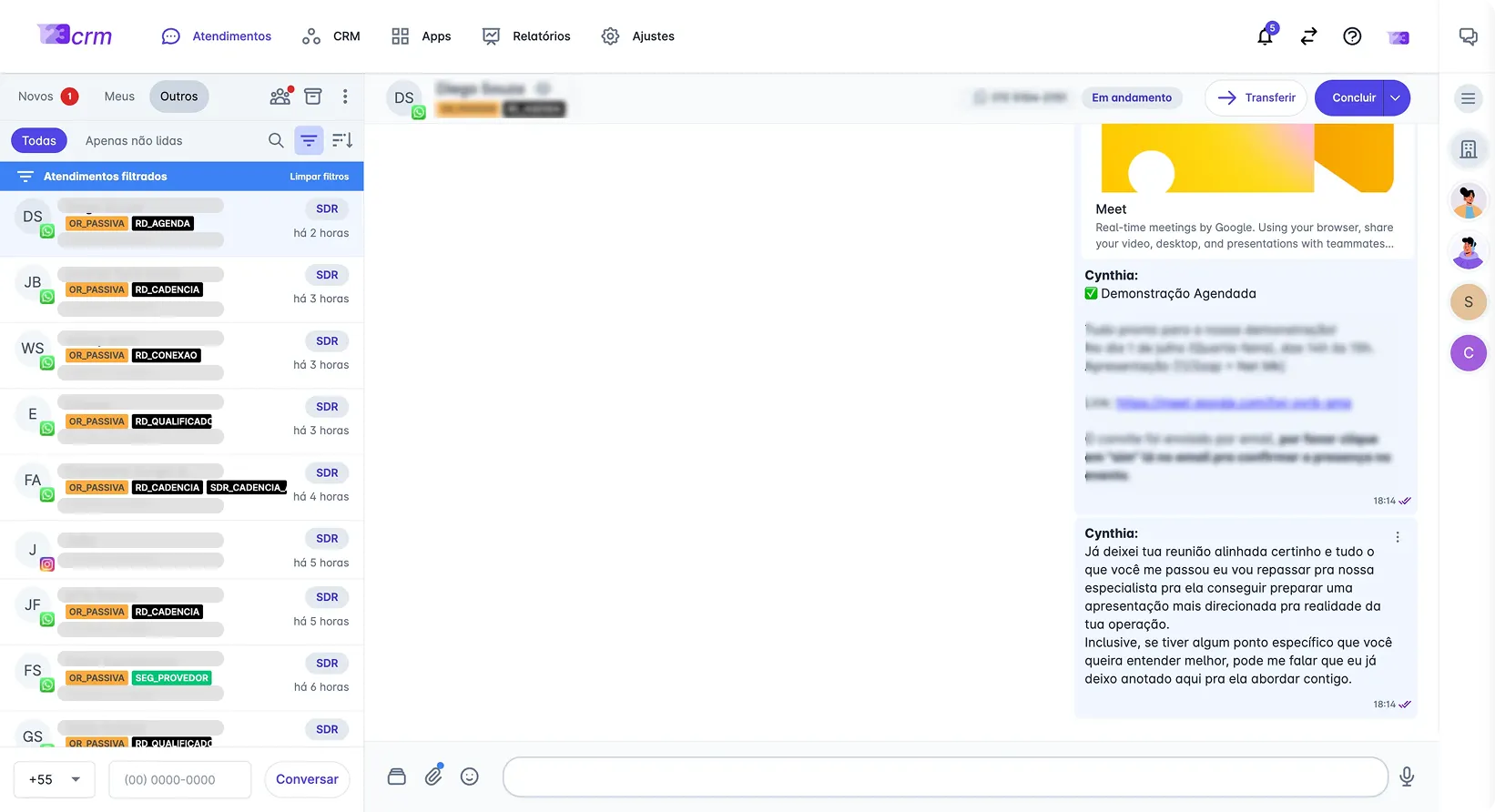Click the Atendimentos filtrados bar label
The height and width of the screenshot is (812, 1495).
pyautogui.click(x=106, y=177)
